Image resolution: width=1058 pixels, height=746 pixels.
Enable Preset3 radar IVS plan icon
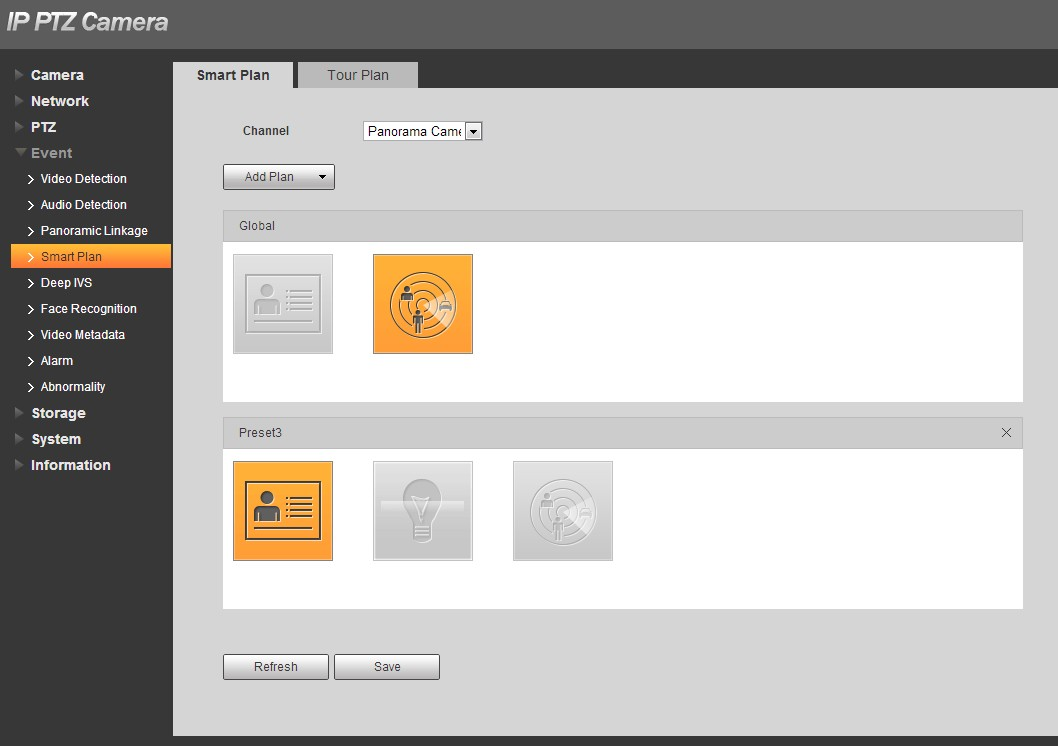pos(563,511)
